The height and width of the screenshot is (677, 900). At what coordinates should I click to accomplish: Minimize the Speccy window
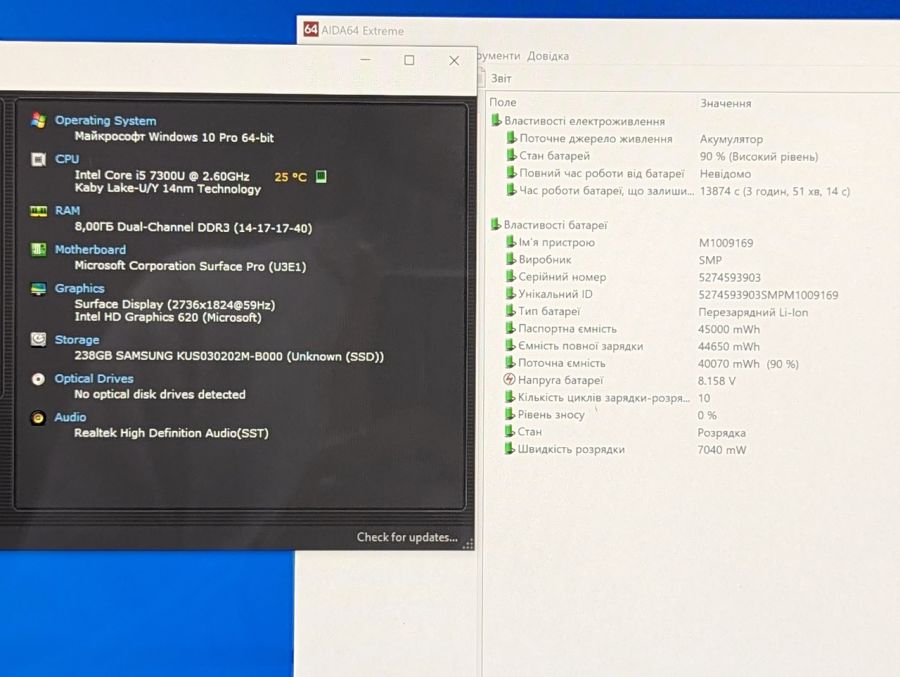click(x=366, y=59)
